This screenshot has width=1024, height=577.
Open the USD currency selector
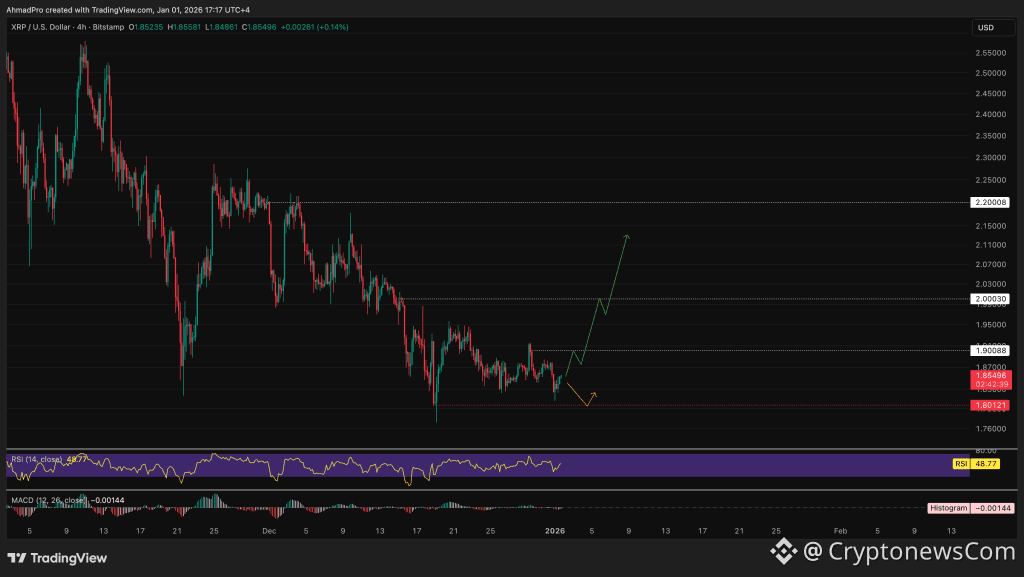click(987, 27)
